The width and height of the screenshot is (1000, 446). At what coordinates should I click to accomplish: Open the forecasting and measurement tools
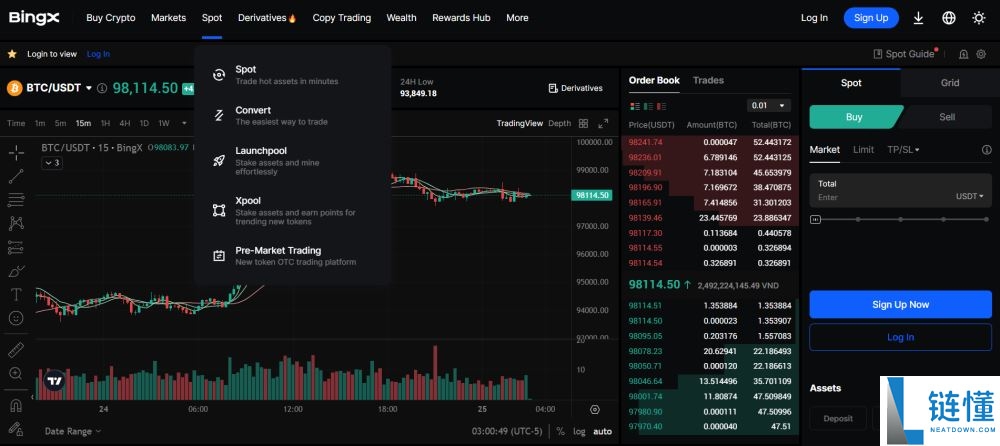tap(17, 247)
